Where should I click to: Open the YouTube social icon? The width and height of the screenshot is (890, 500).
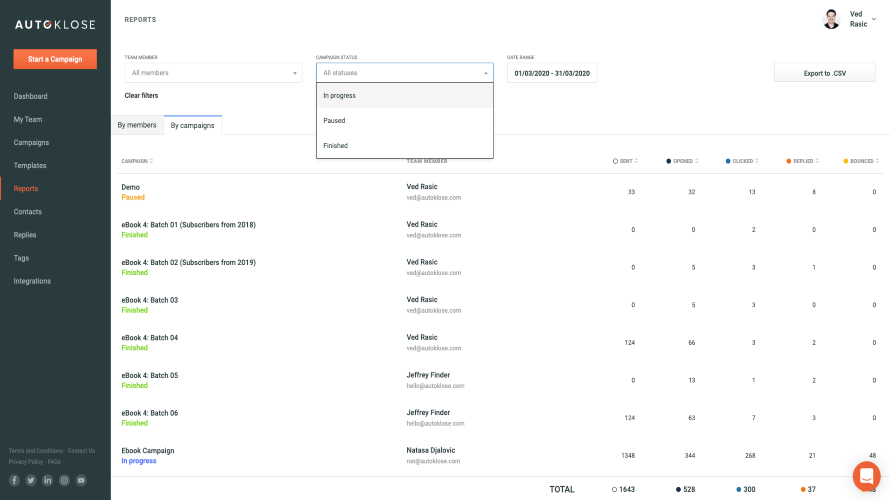point(81,480)
